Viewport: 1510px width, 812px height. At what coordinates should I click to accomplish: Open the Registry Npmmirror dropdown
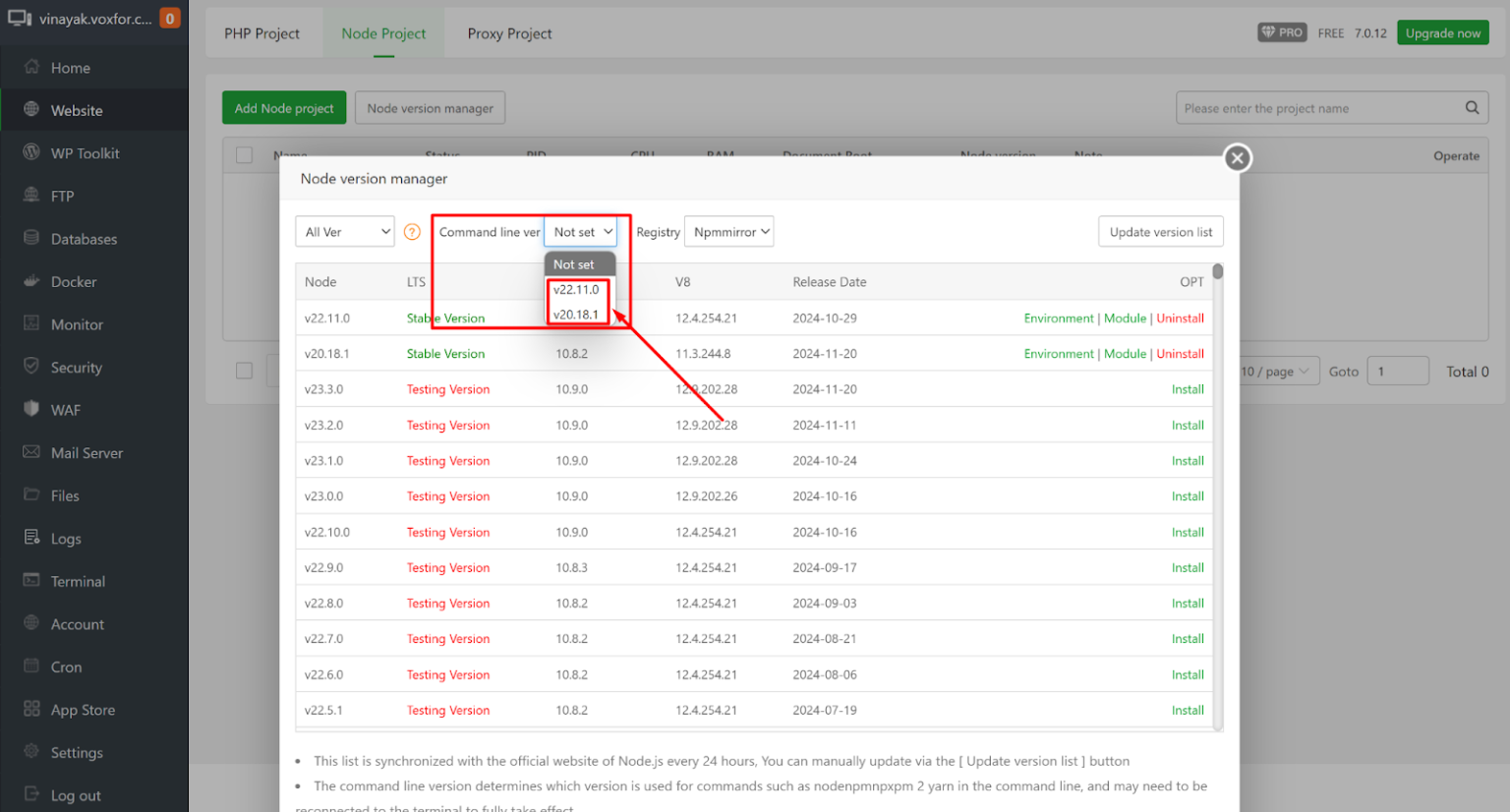click(728, 231)
